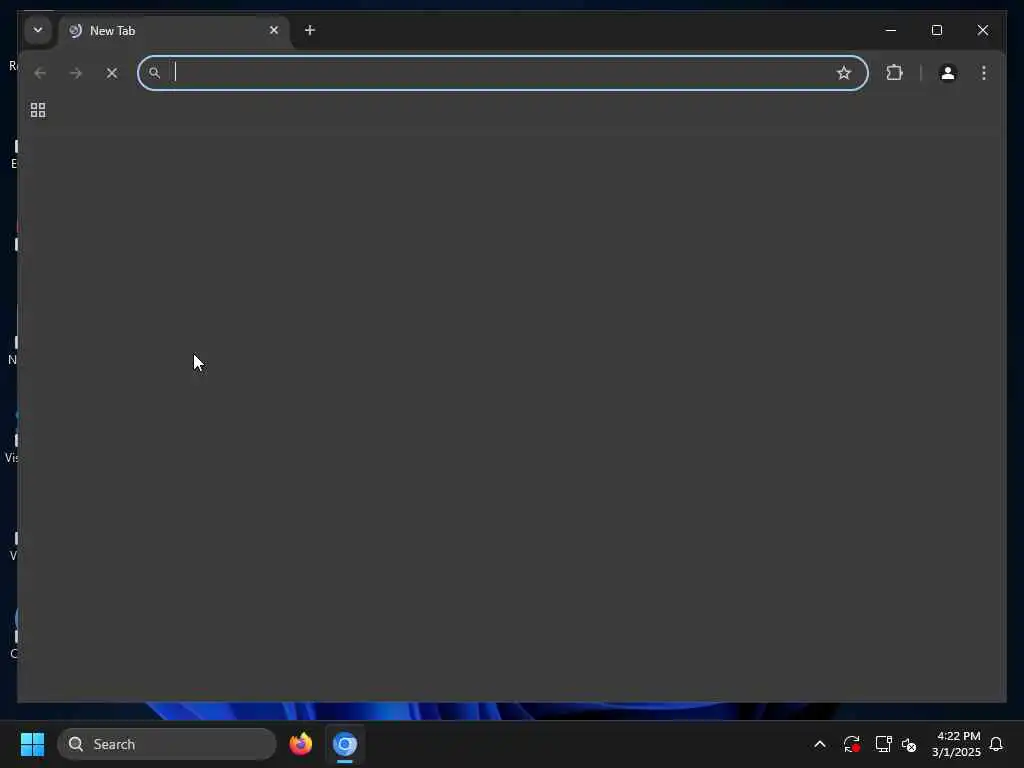This screenshot has height=768, width=1024.
Task: Show hidden system tray icons
Action: 820,744
